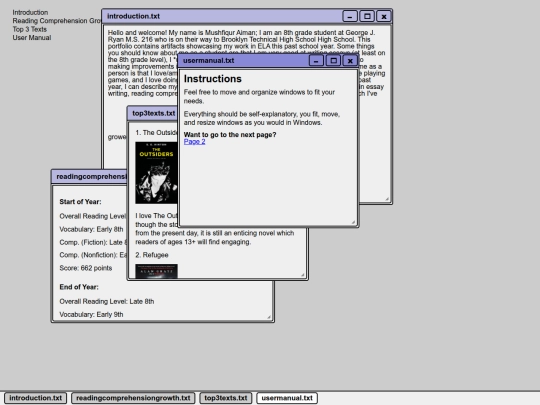Select usermanual.txt taskbar tab
The width and height of the screenshot is (540, 405).
point(287,398)
